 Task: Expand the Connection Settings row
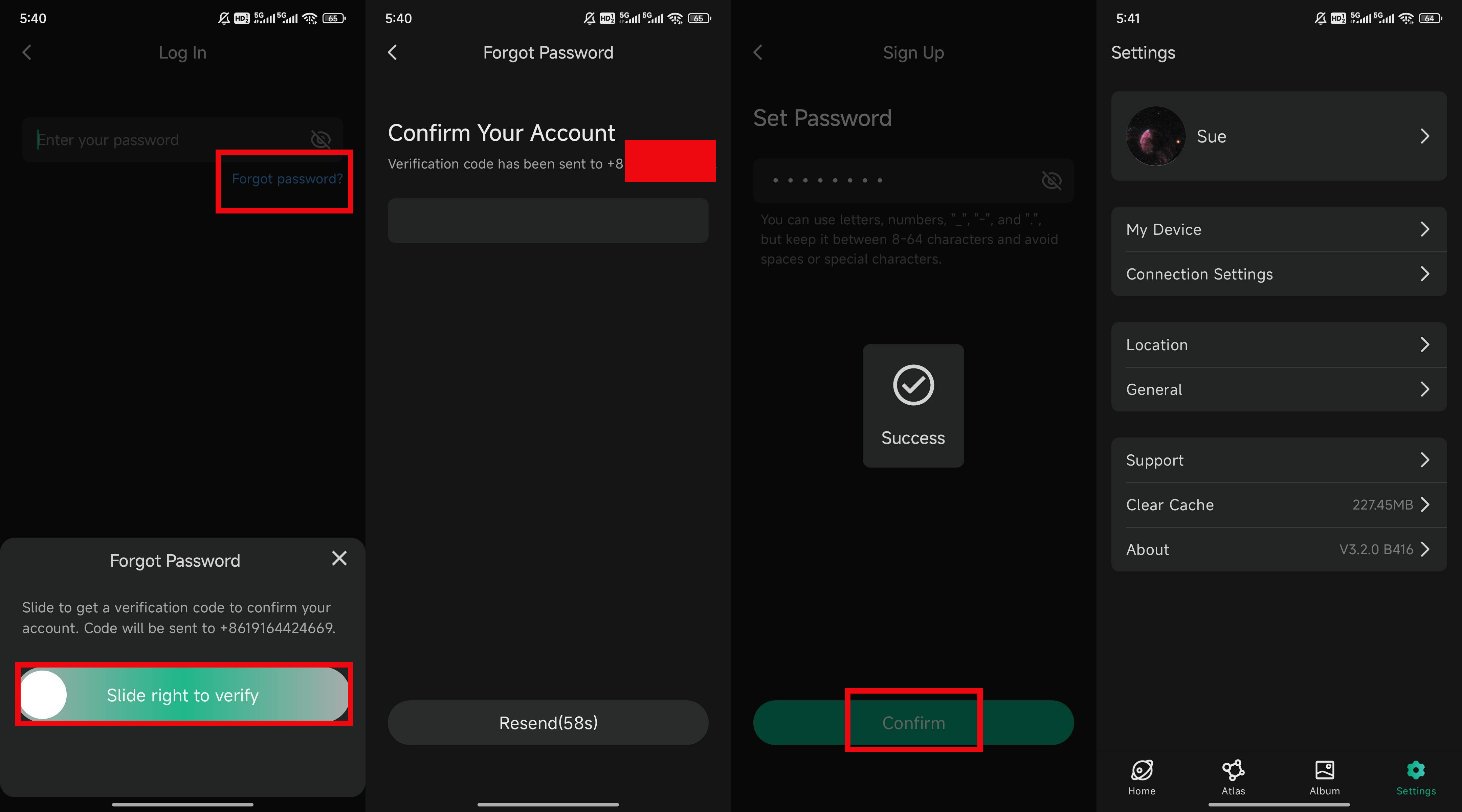click(x=1279, y=274)
